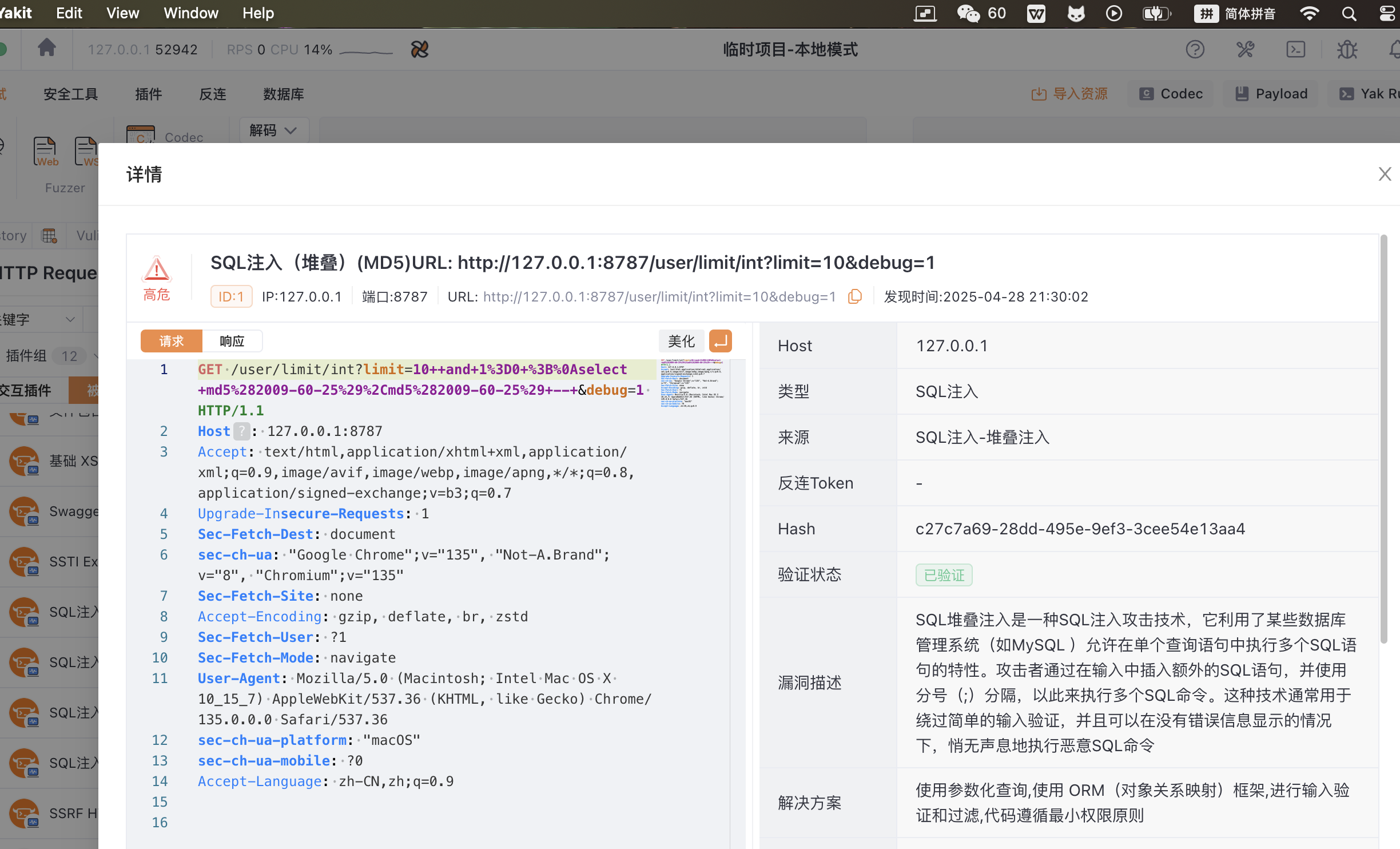Click the wrench tools icon in header
The width and height of the screenshot is (1400, 849).
(1245, 50)
